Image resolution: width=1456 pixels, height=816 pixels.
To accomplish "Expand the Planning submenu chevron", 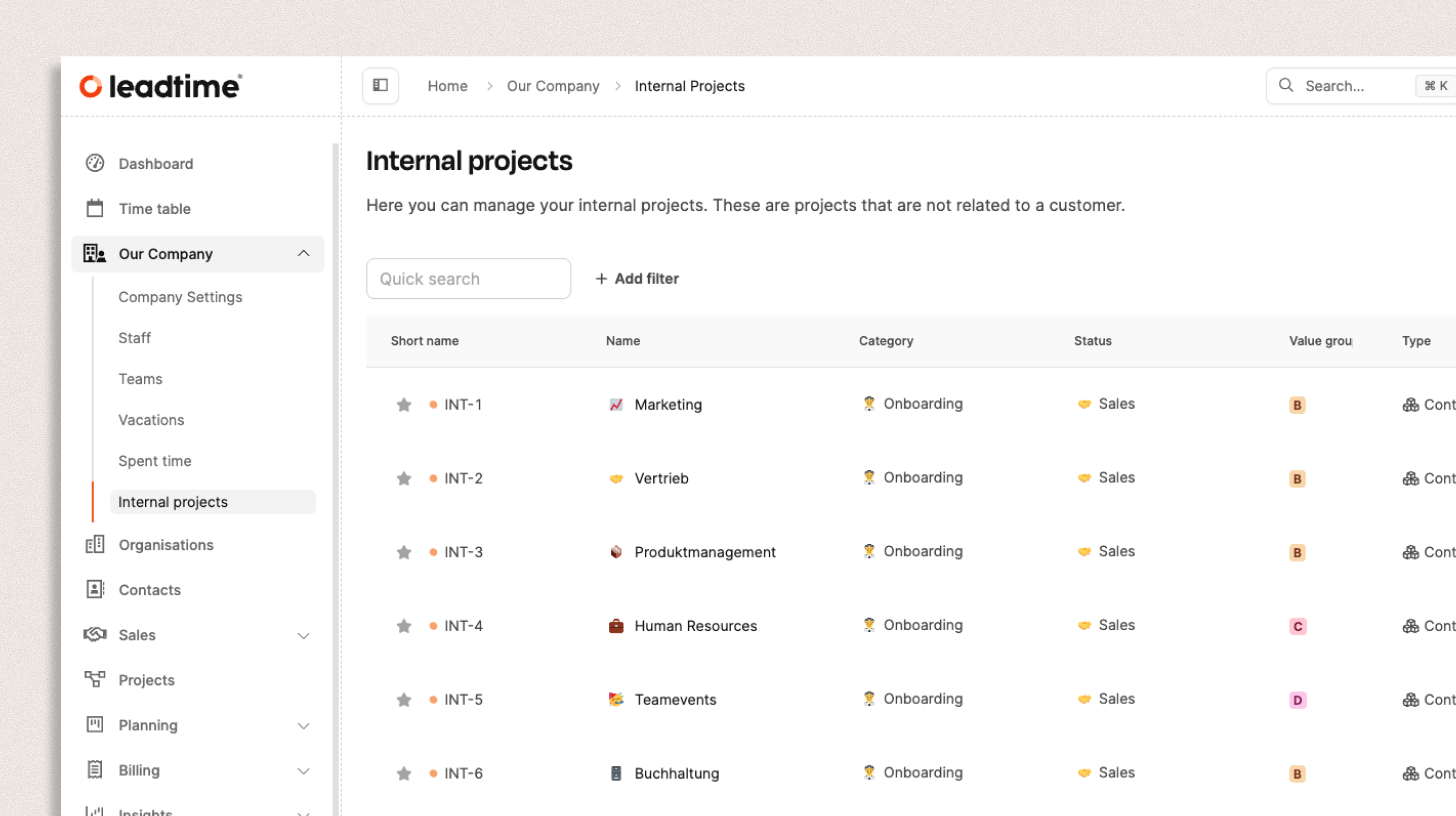I will click(304, 726).
